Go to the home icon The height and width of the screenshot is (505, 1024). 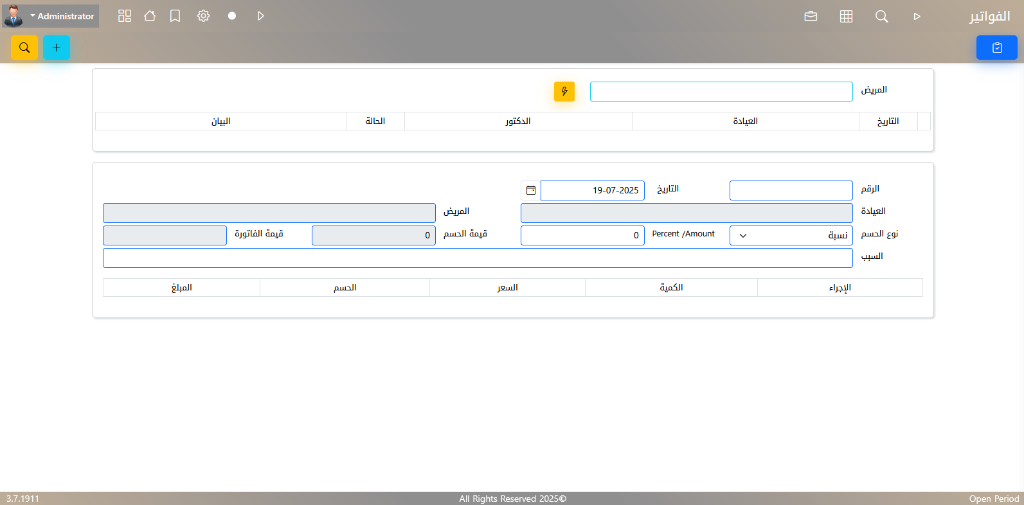(150, 16)
